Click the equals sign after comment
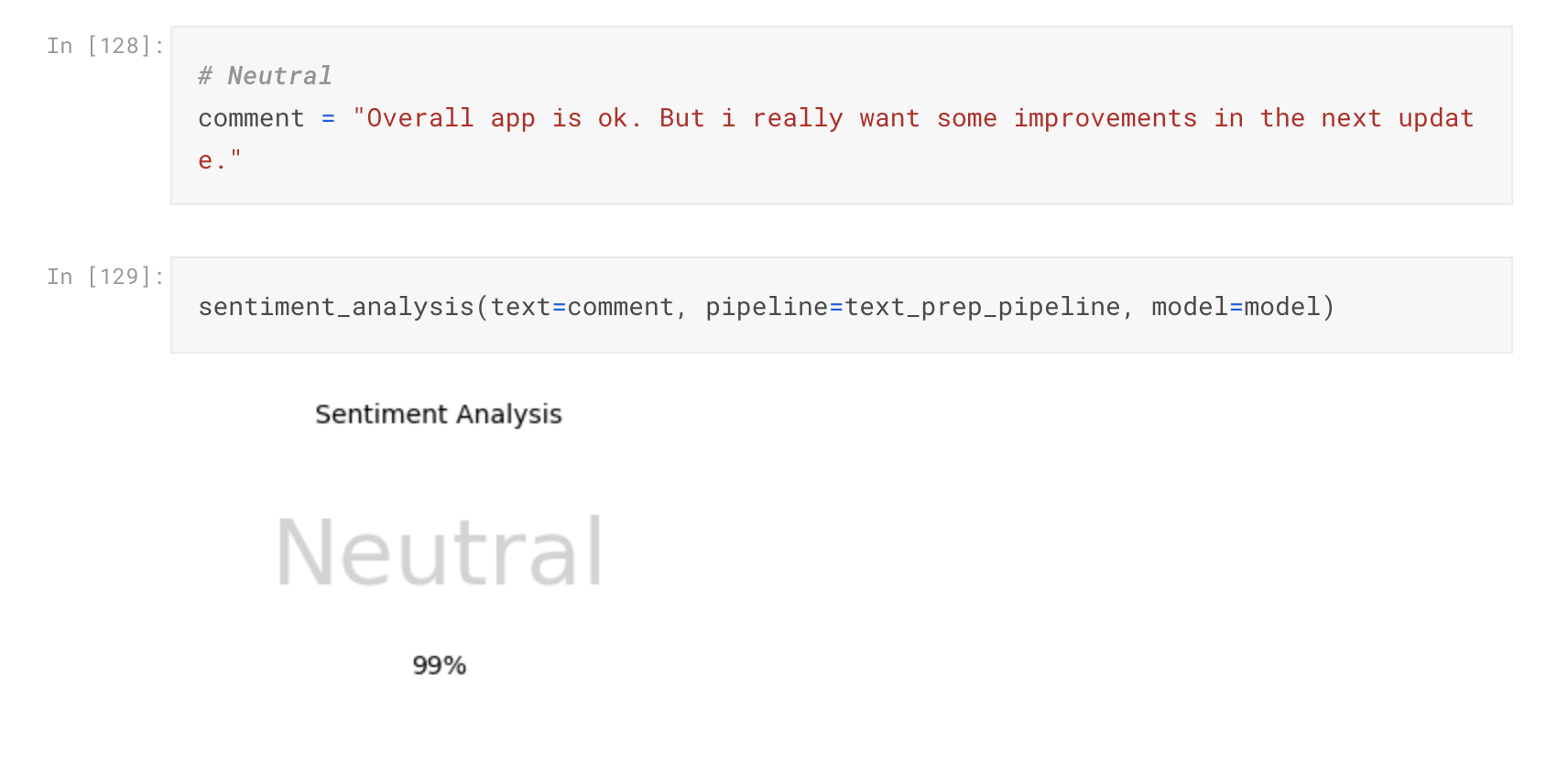This screenshot has height=764, width=1568. [328, 118]
